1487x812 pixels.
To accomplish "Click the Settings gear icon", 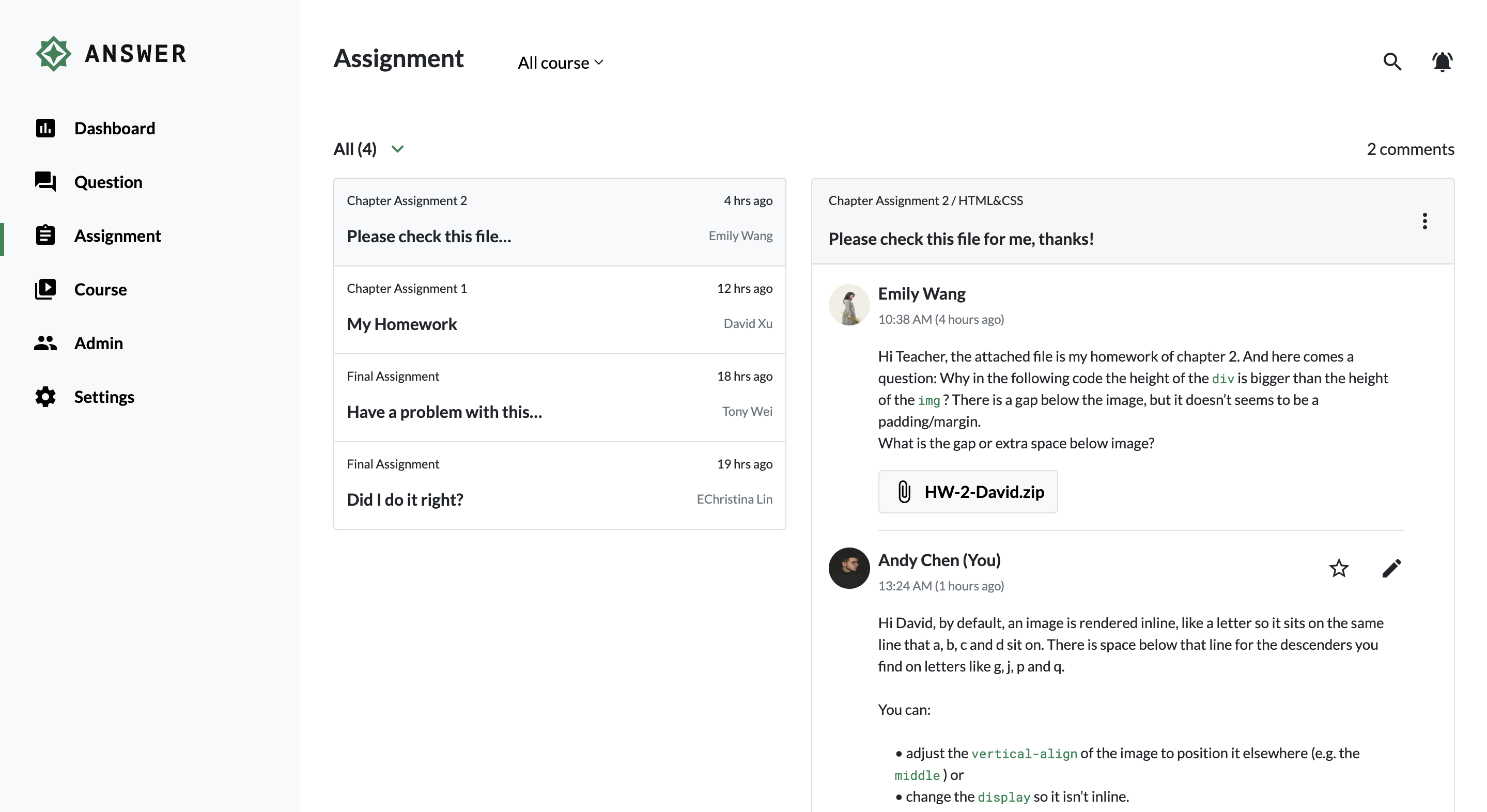I will (45, 397).
